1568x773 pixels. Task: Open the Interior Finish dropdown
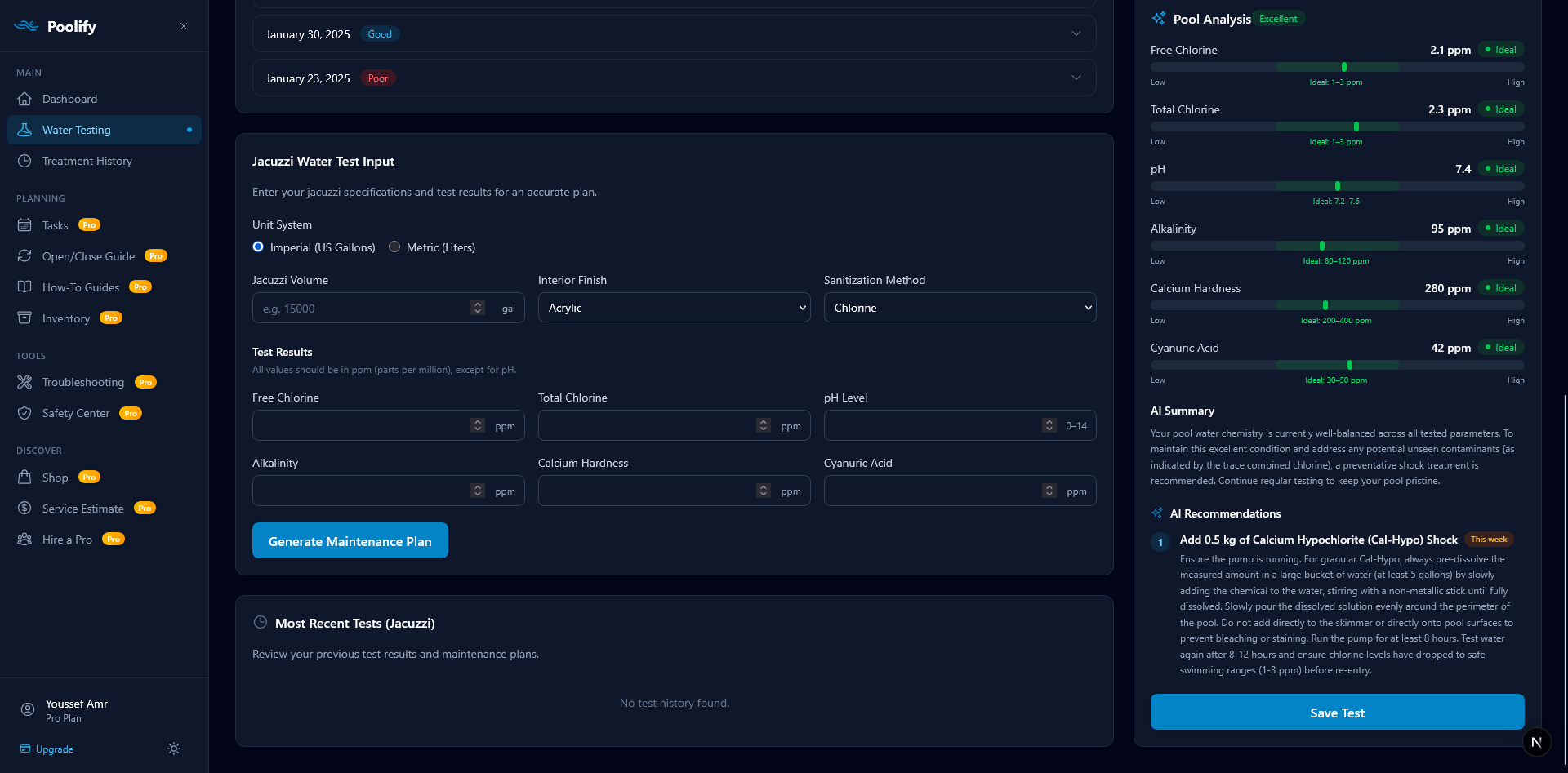[674, 308]
